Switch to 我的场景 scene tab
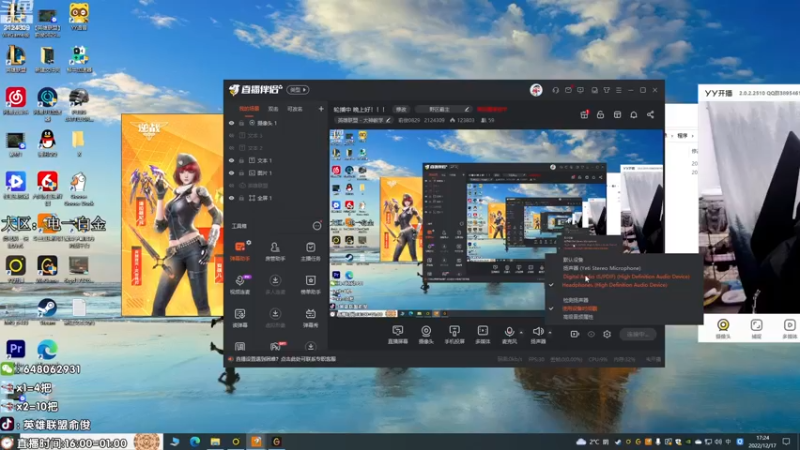The image size is (800, 450). coord(249,109)
